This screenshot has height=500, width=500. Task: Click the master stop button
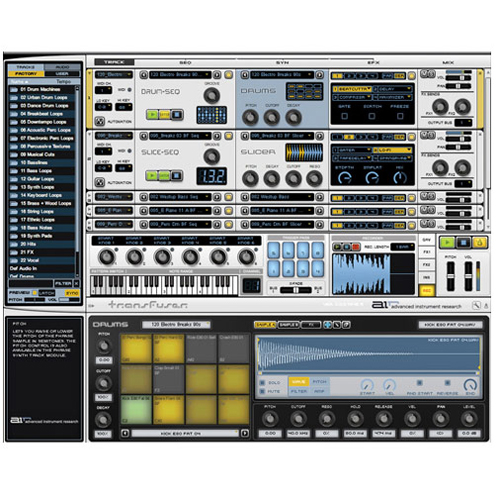463,243
